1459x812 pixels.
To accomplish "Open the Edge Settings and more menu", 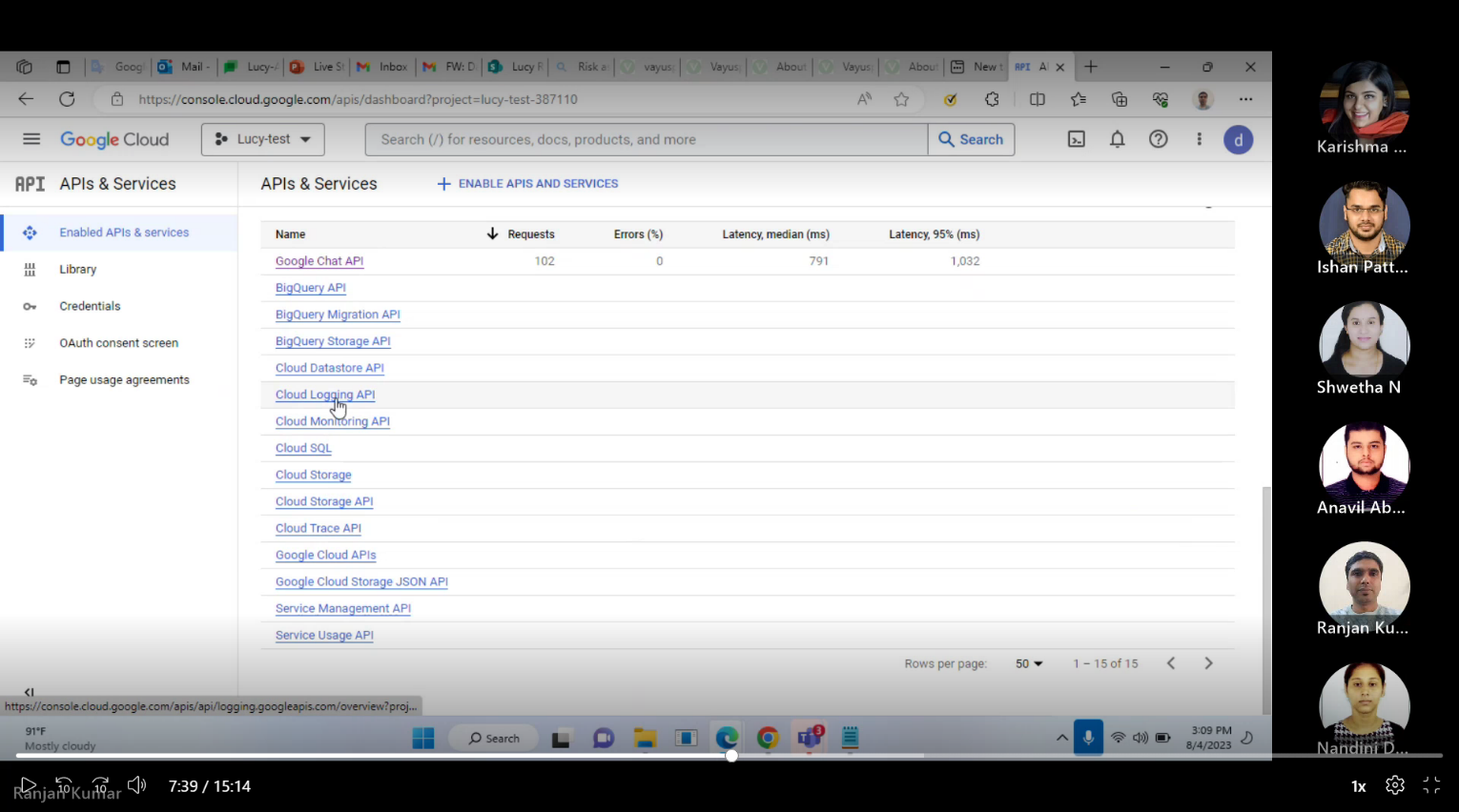I will tap(1246, 99).
